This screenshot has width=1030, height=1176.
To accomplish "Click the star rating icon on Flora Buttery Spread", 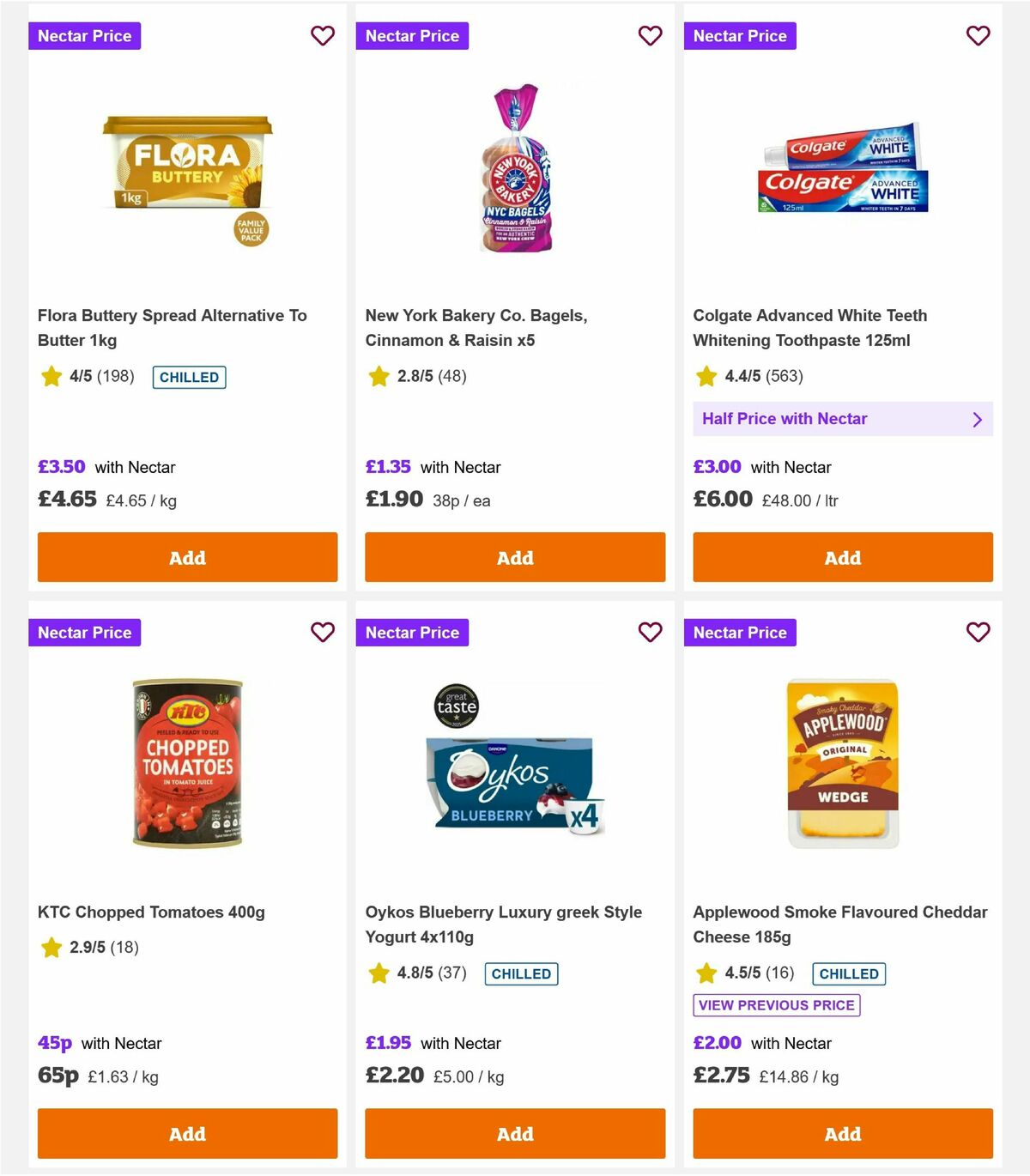I will (51, 376).
